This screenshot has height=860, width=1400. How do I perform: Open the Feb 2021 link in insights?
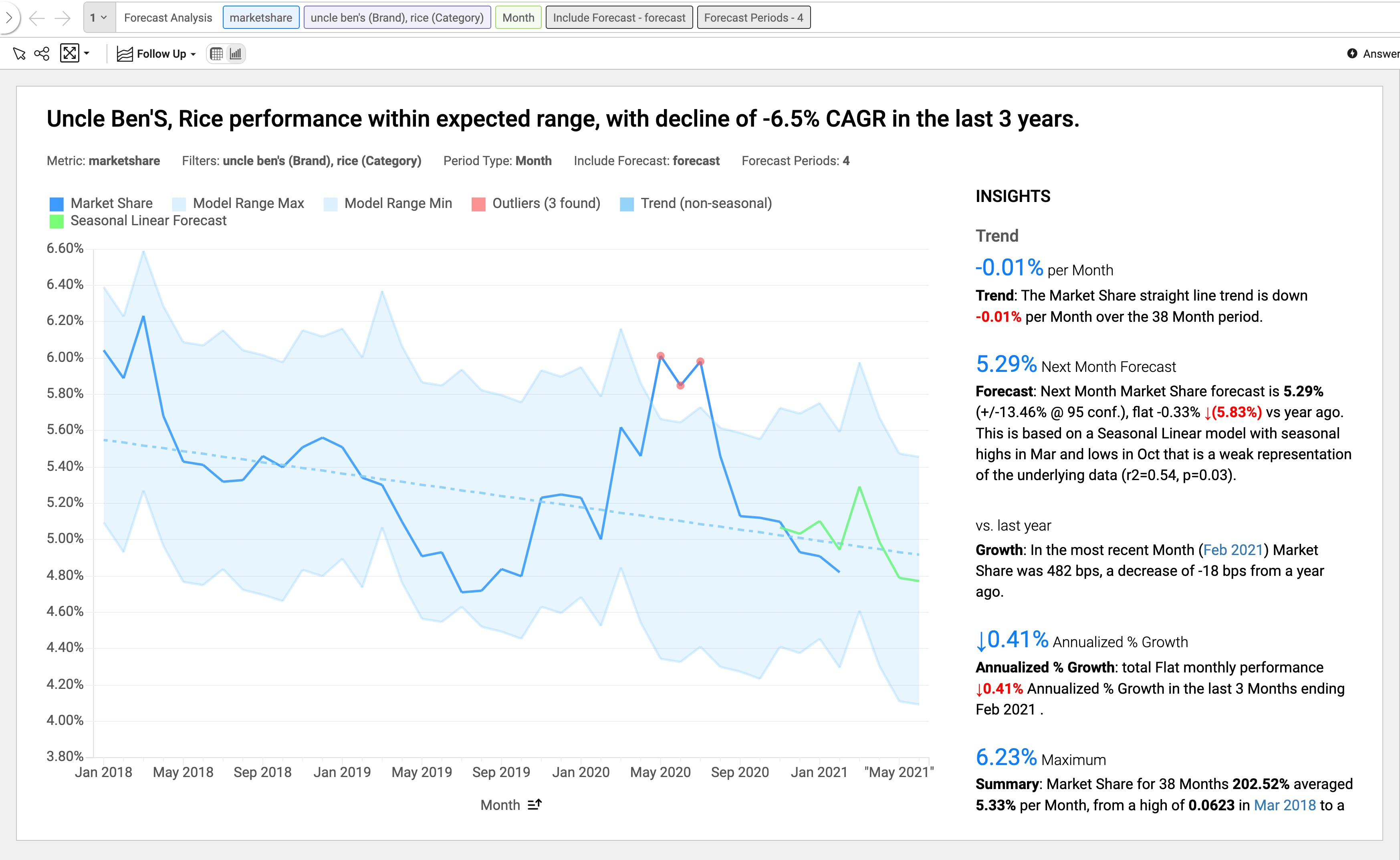(x=1233, y=550)
